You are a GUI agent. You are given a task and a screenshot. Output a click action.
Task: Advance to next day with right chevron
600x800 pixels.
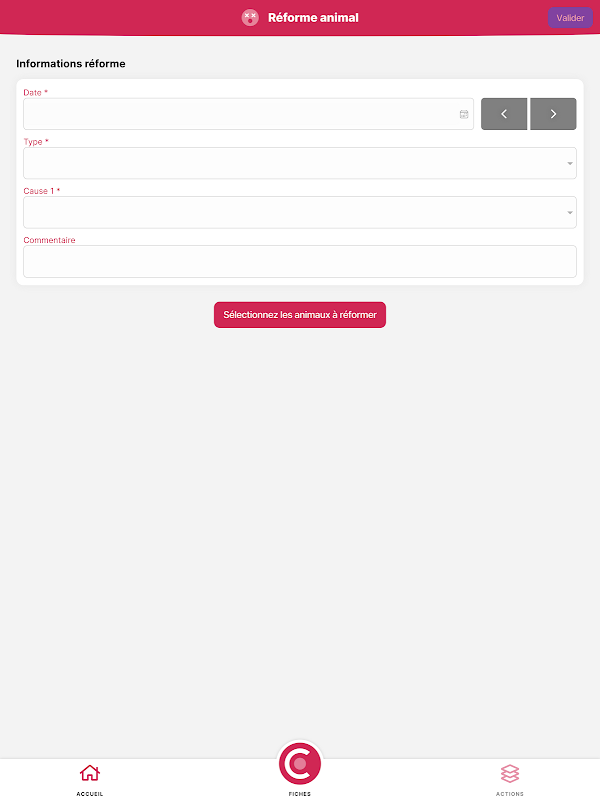[553, 114]
